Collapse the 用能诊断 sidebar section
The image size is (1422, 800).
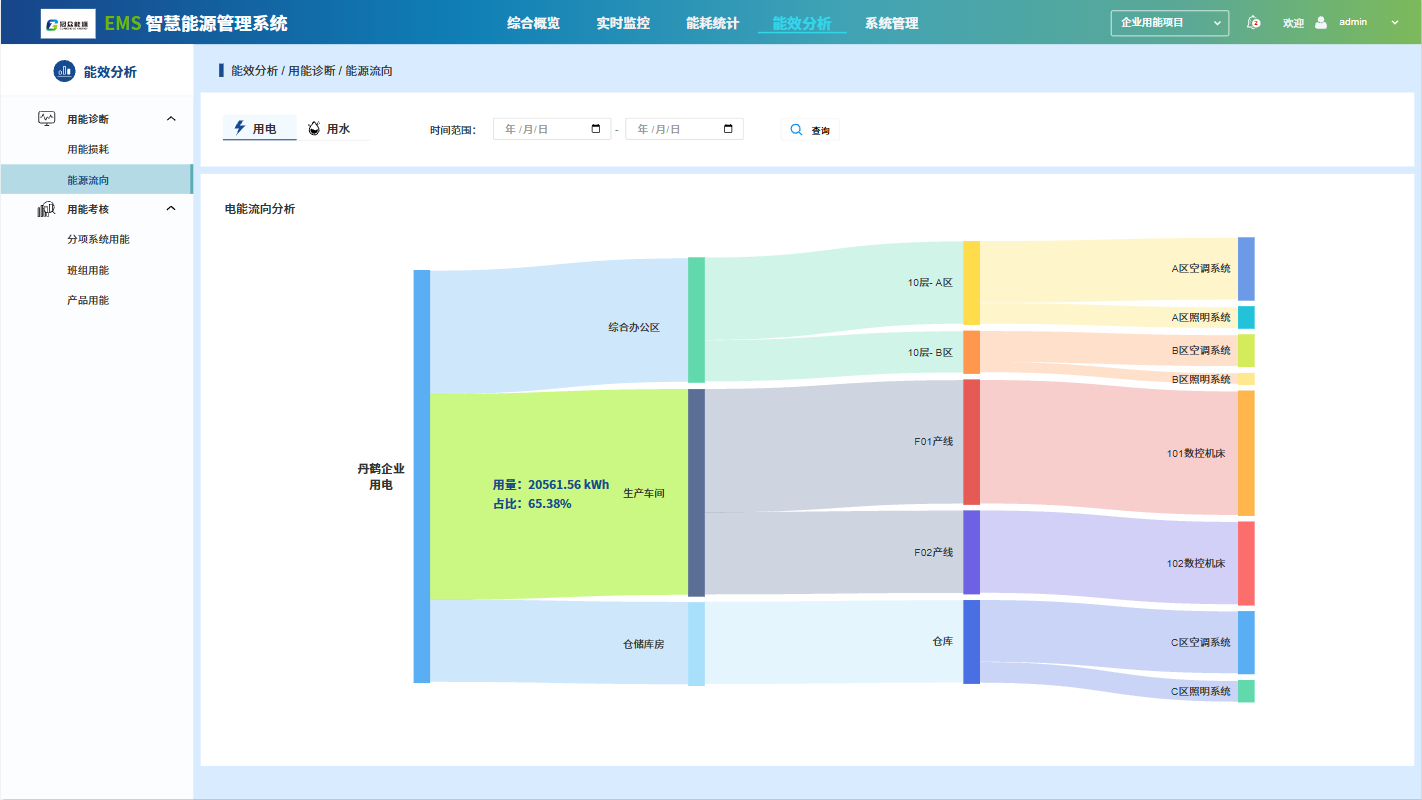pos(171,119)
